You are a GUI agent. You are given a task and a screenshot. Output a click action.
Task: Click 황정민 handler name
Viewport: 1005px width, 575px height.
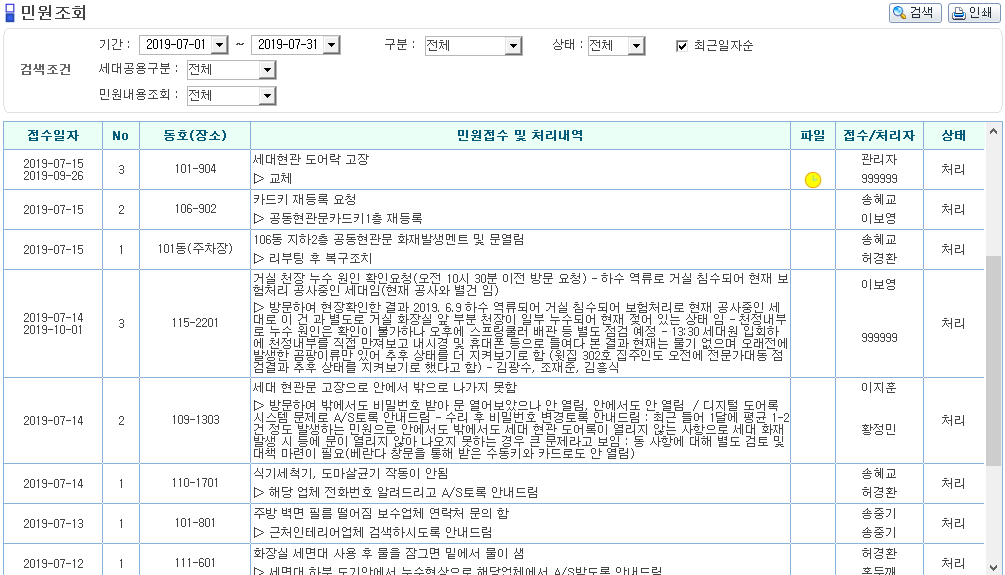pos(879,429)
